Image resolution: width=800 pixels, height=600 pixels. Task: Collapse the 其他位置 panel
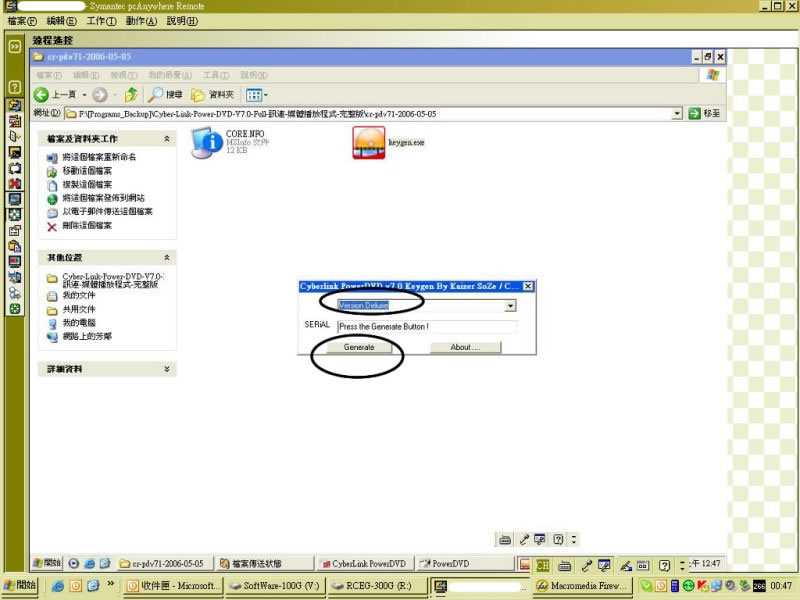pyautogui.click(x=167, y=258)
